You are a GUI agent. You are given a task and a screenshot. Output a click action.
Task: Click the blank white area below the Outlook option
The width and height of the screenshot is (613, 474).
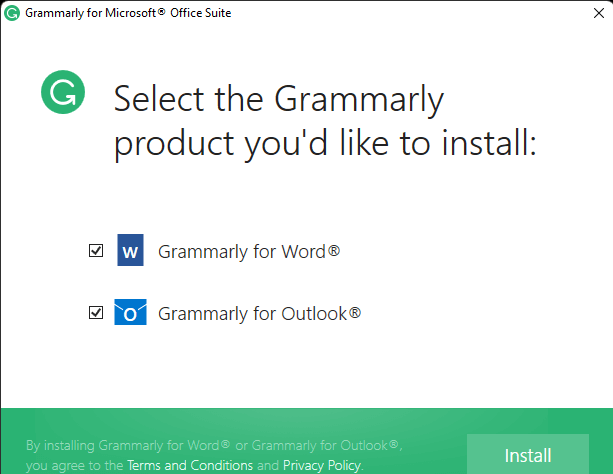click(x=306, y=368)
